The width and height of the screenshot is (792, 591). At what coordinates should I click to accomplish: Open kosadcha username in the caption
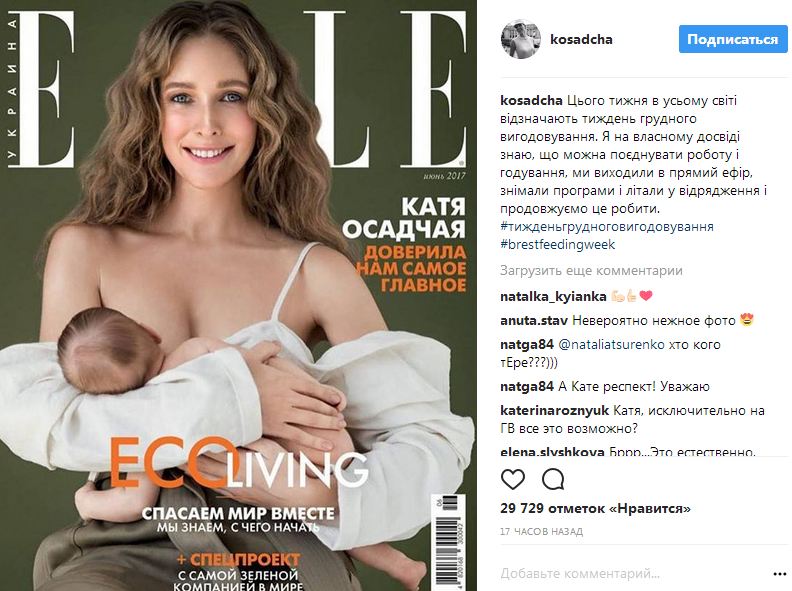click(531, 101)
